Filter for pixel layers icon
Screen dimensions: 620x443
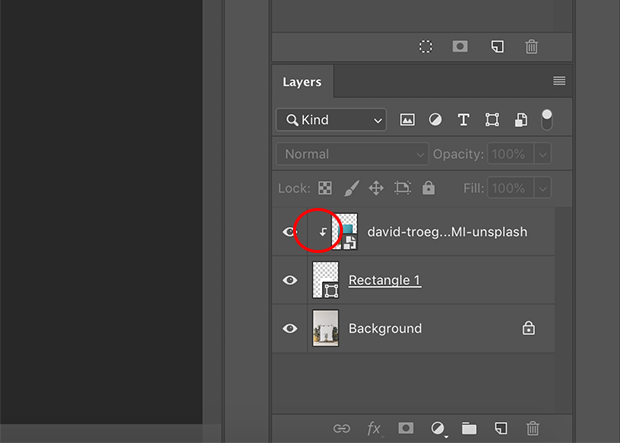tap(407, 120)
